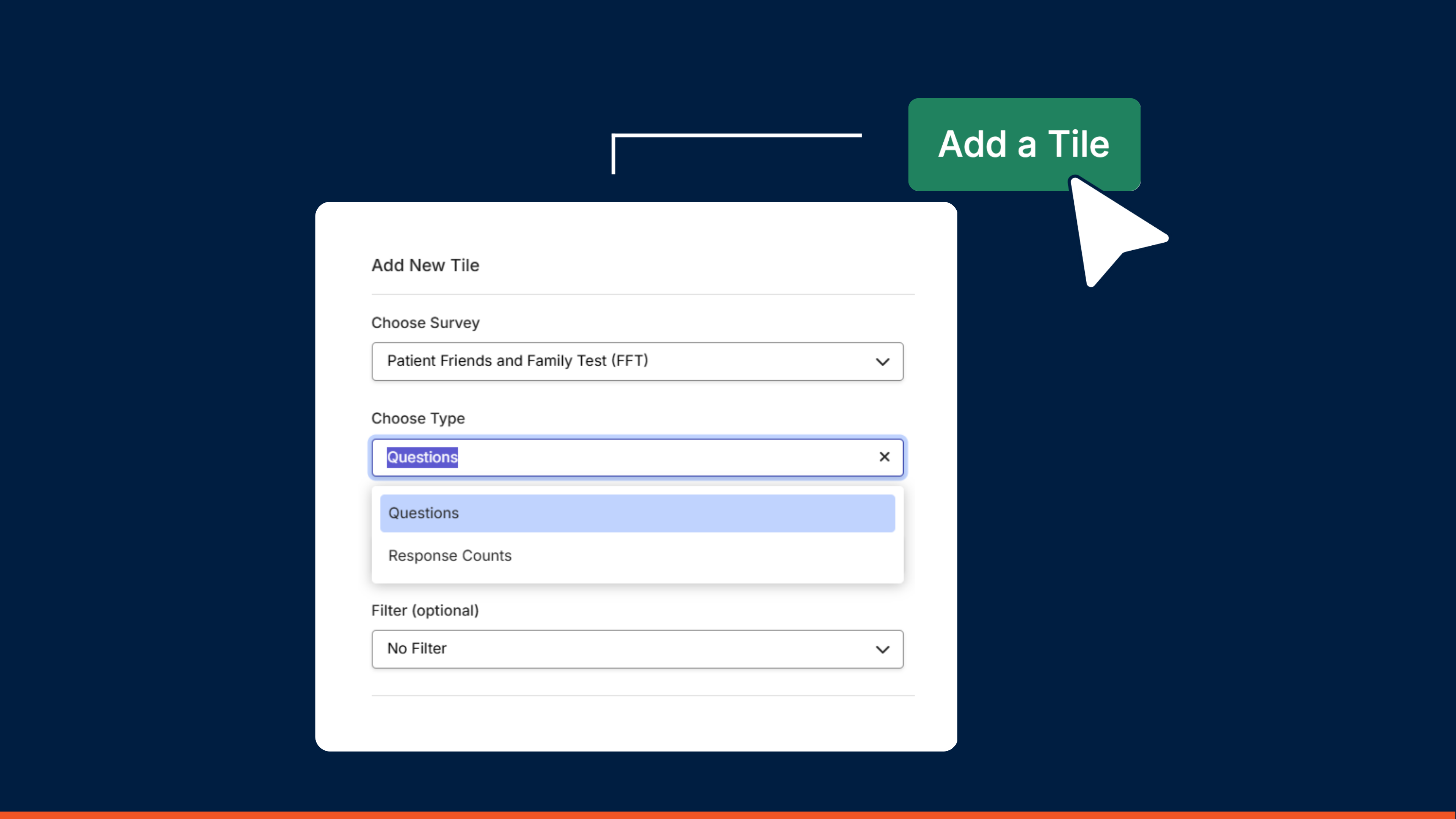Click the Filter (optional) label
Screen dimensions: 1456x819
[425, 610]
